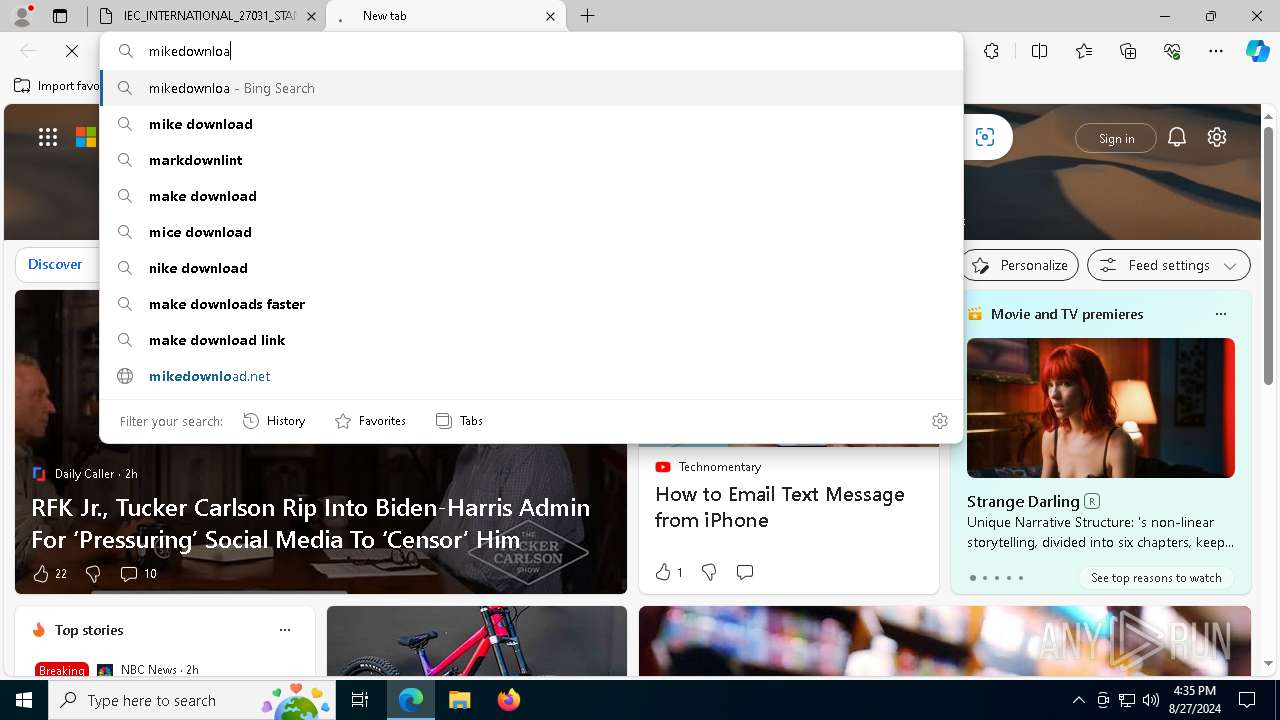Launch Firefox from taskbar

[509, 700]
